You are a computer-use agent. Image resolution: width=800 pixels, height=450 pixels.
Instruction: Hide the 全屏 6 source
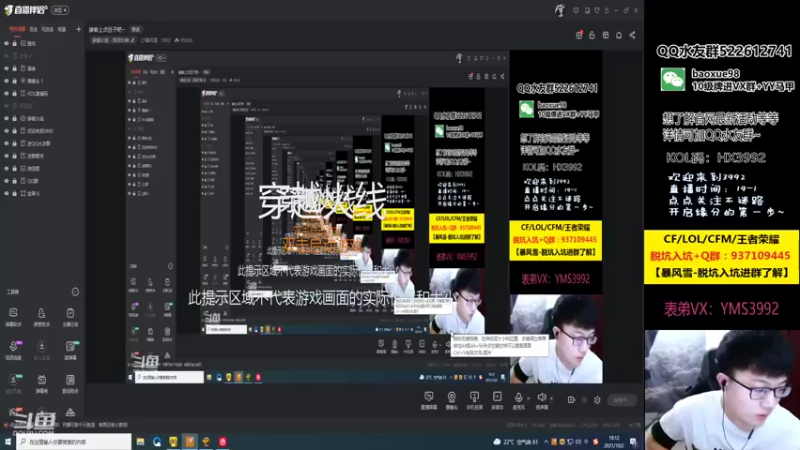(x=7, y=193)
